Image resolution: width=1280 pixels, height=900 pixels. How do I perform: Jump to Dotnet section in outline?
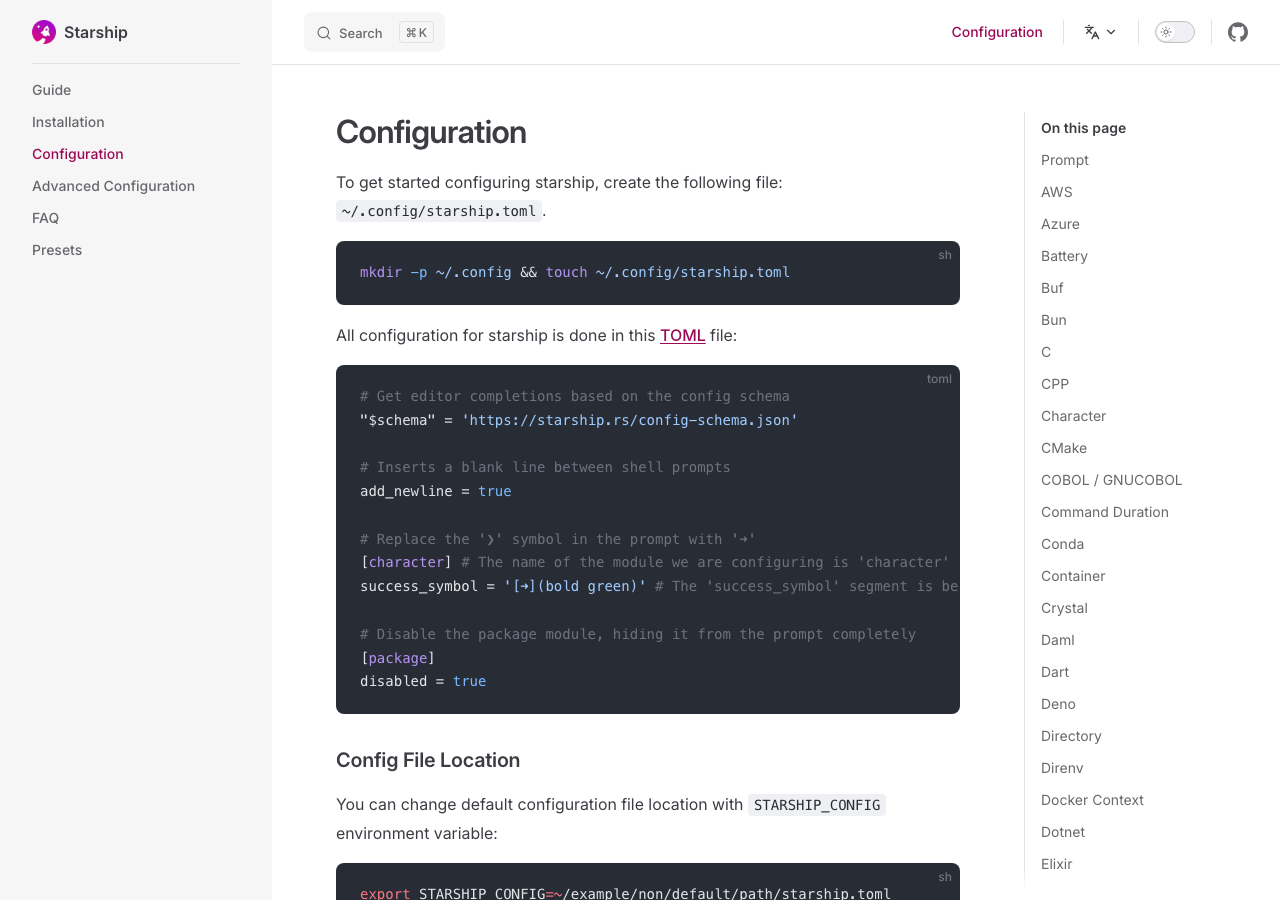click(x=1063, y=832)
